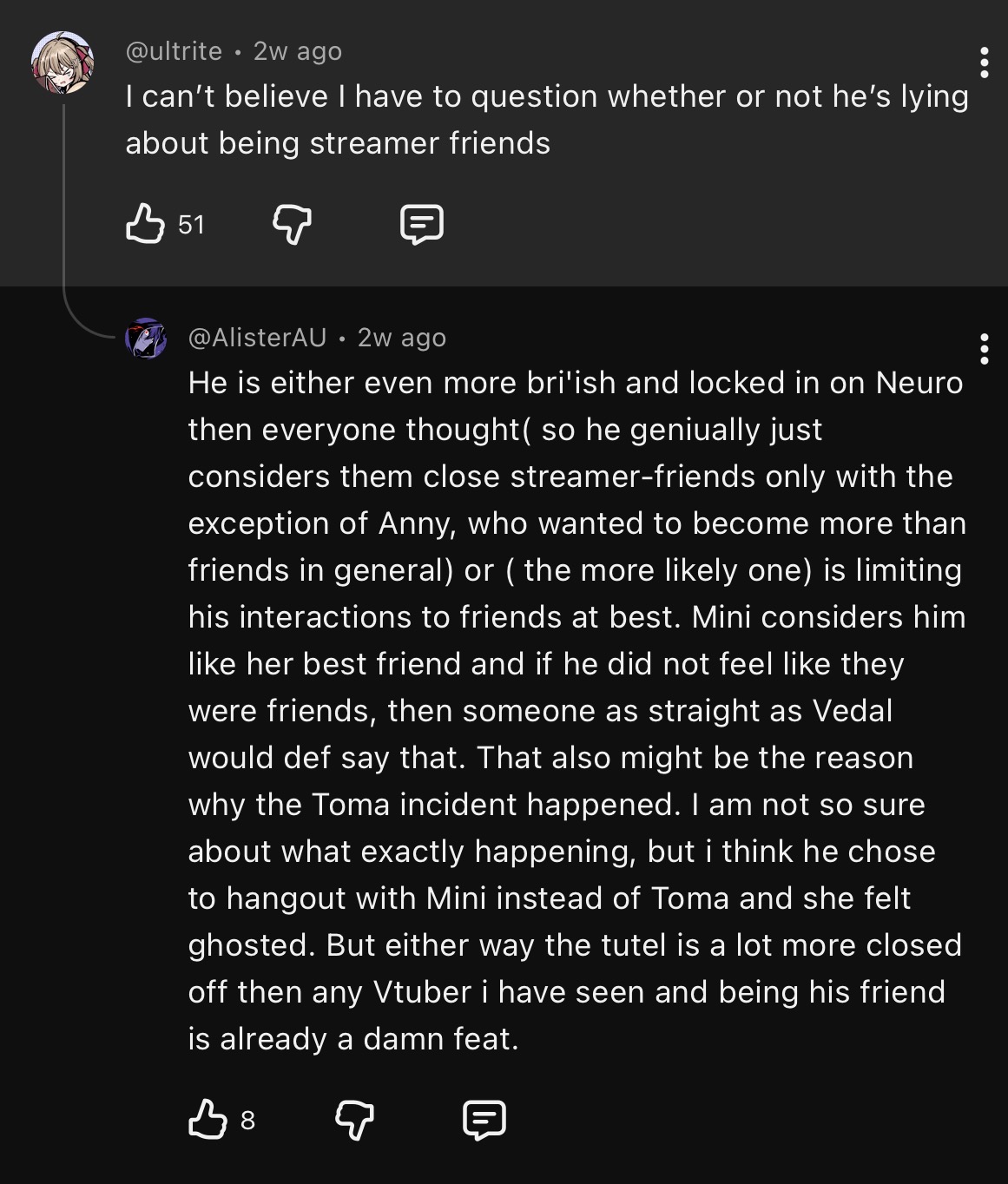The width and height of the screenshot is (1008, 1184).
Task: Click the 51 likes count
Action: 191,225
